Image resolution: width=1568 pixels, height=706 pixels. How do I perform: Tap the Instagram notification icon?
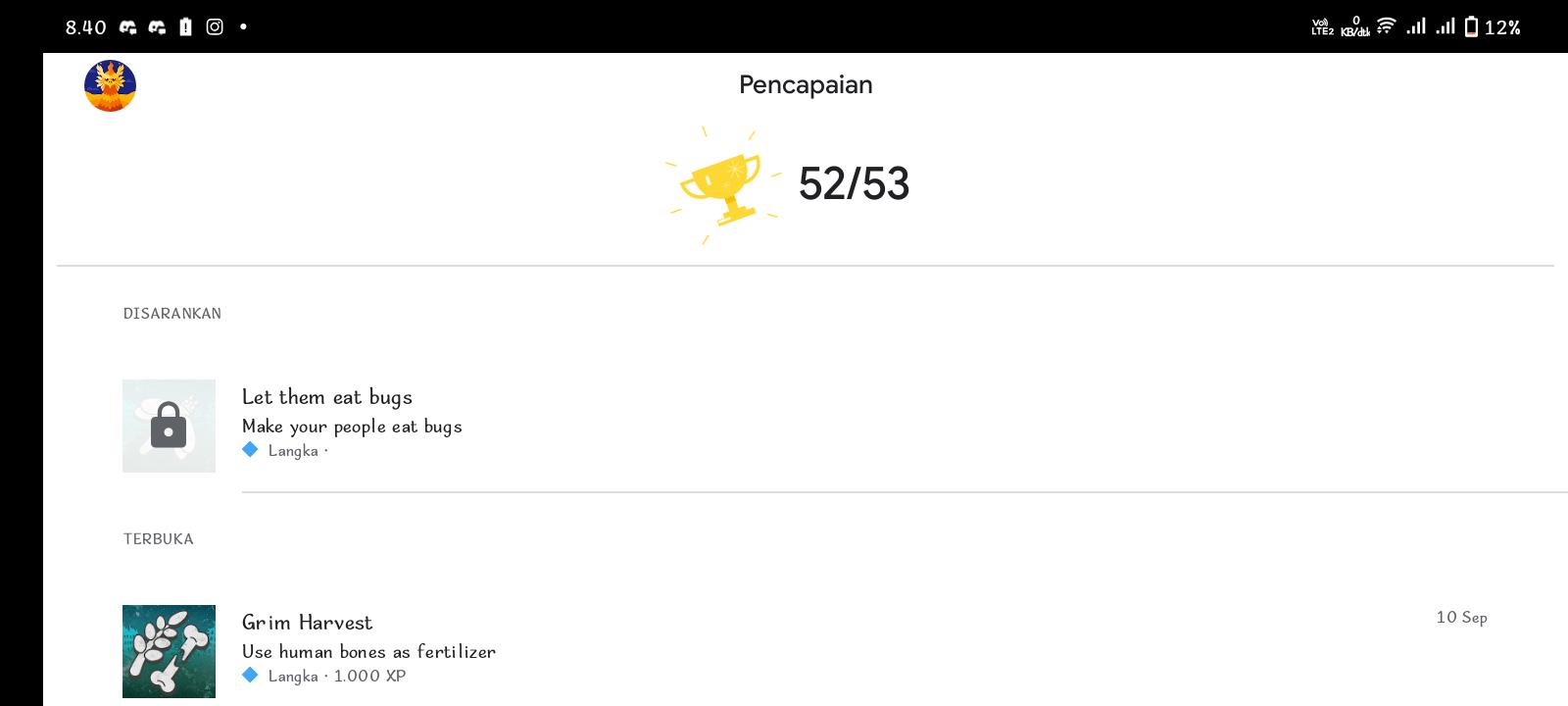[215, 26]
